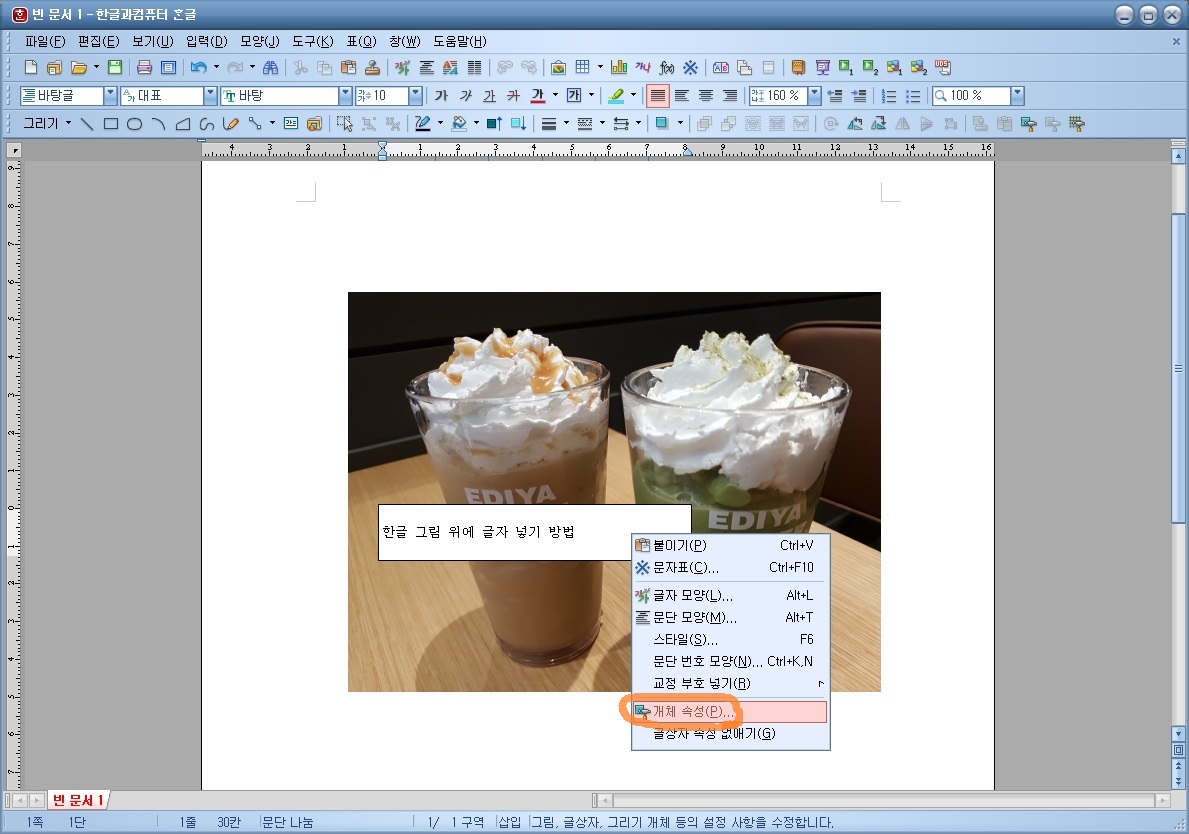Toggle underline 가 formatting
The image size is (1189, 834).
489,96
